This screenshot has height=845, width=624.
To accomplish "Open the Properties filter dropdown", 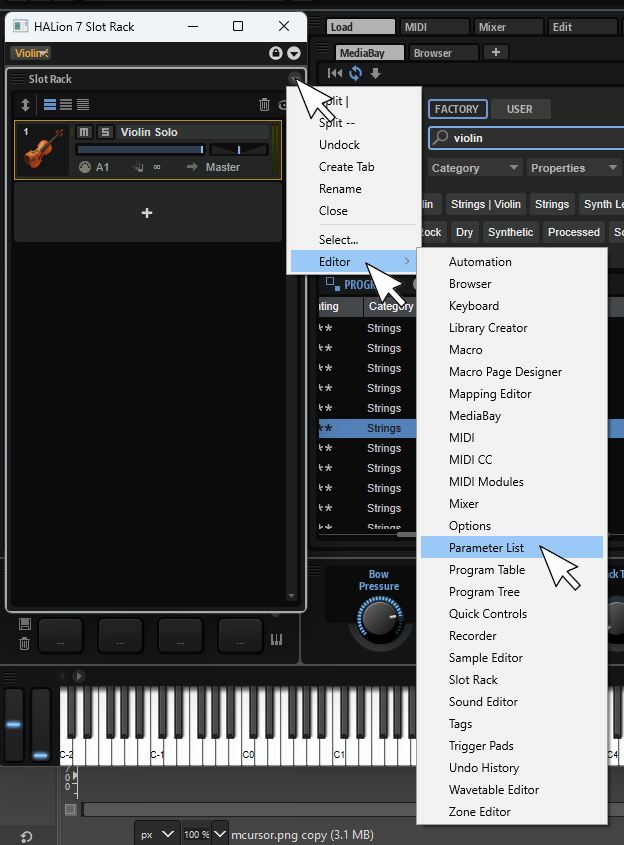I will (574, 168).
